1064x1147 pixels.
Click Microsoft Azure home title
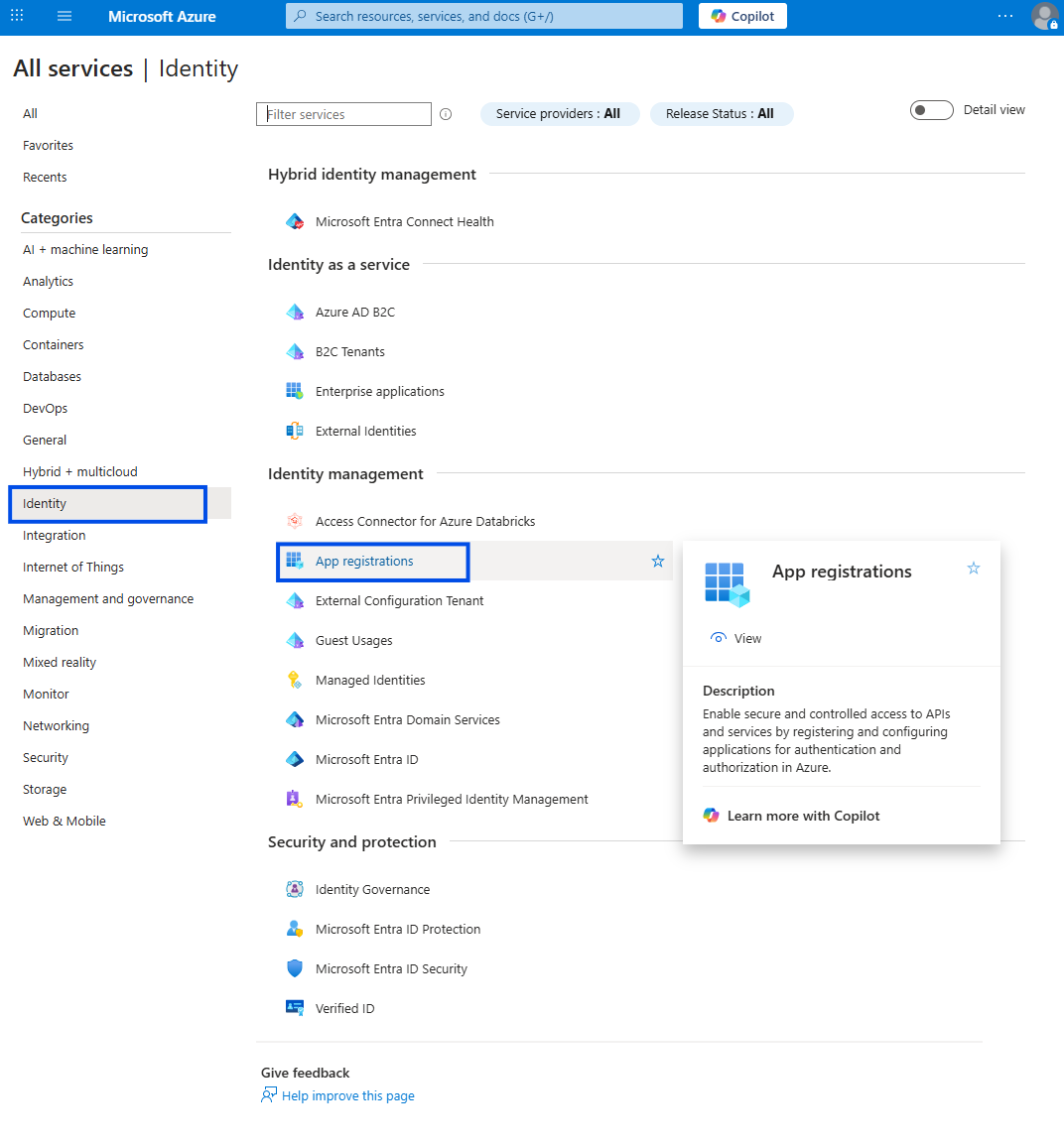pyautogui.click(x=162, y=16)
